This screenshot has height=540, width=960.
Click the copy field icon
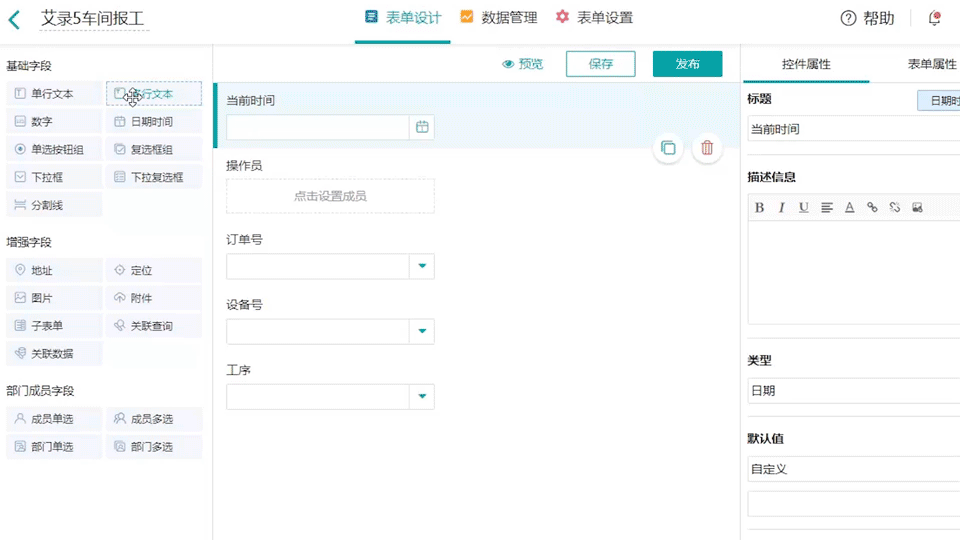[668, 148]
